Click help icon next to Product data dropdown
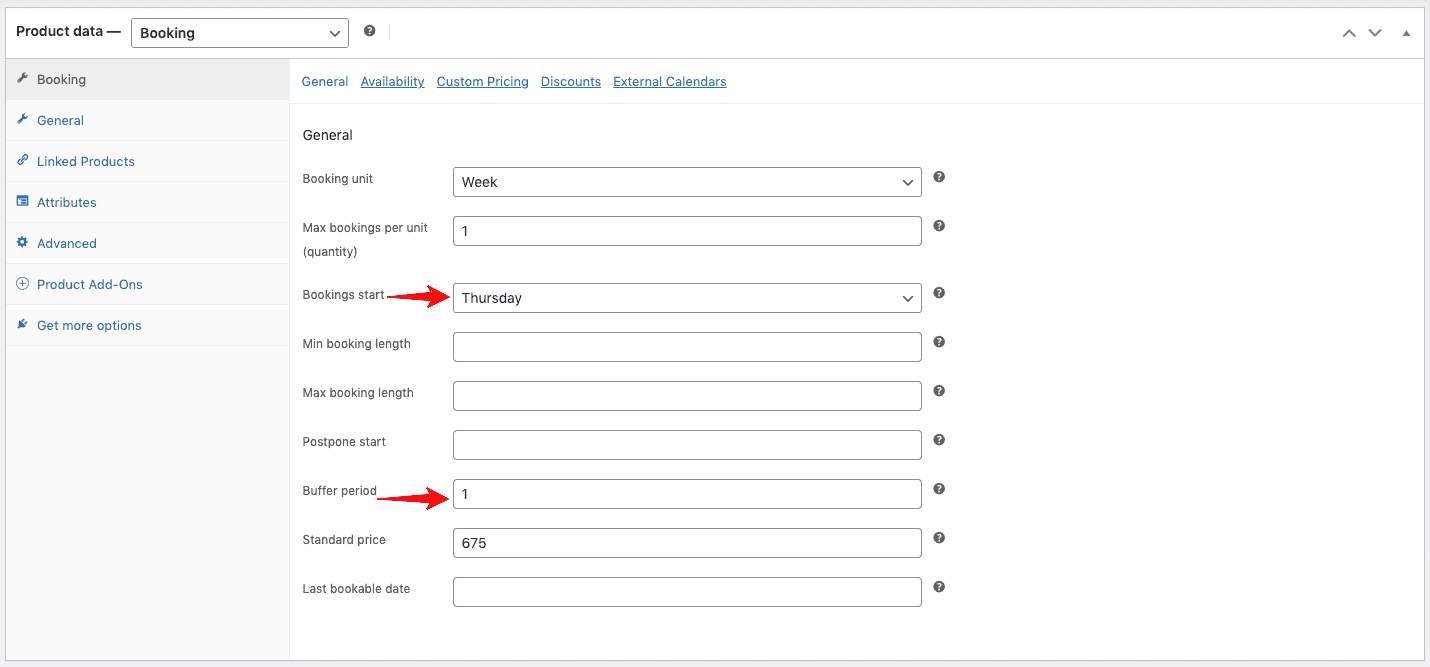Viewport: 1430px width, 667px height. pos(369,31)
